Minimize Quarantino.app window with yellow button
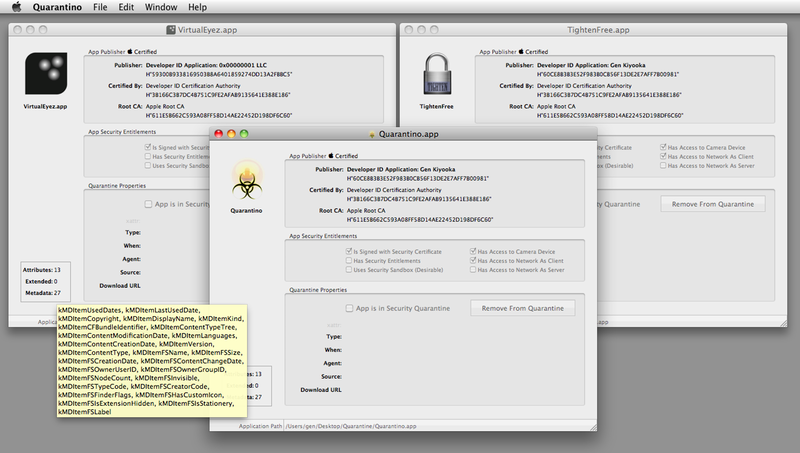800x453 pixels. pyautogui.click(x=231, y=134)
